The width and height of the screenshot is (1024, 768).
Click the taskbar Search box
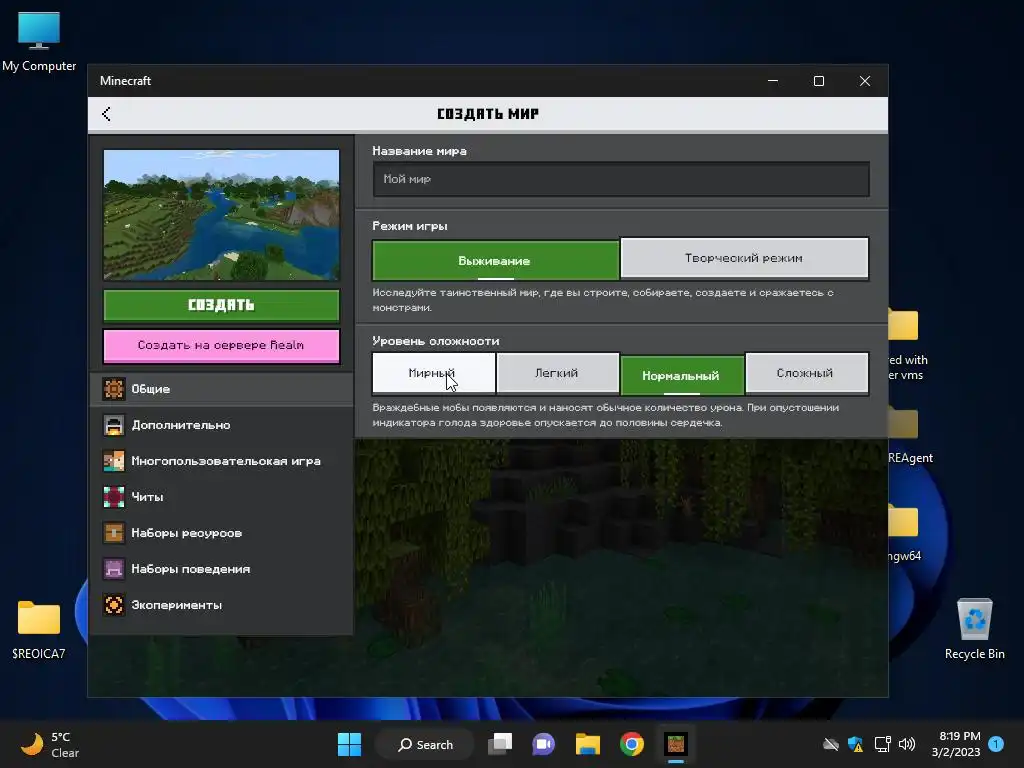point(425,744)
